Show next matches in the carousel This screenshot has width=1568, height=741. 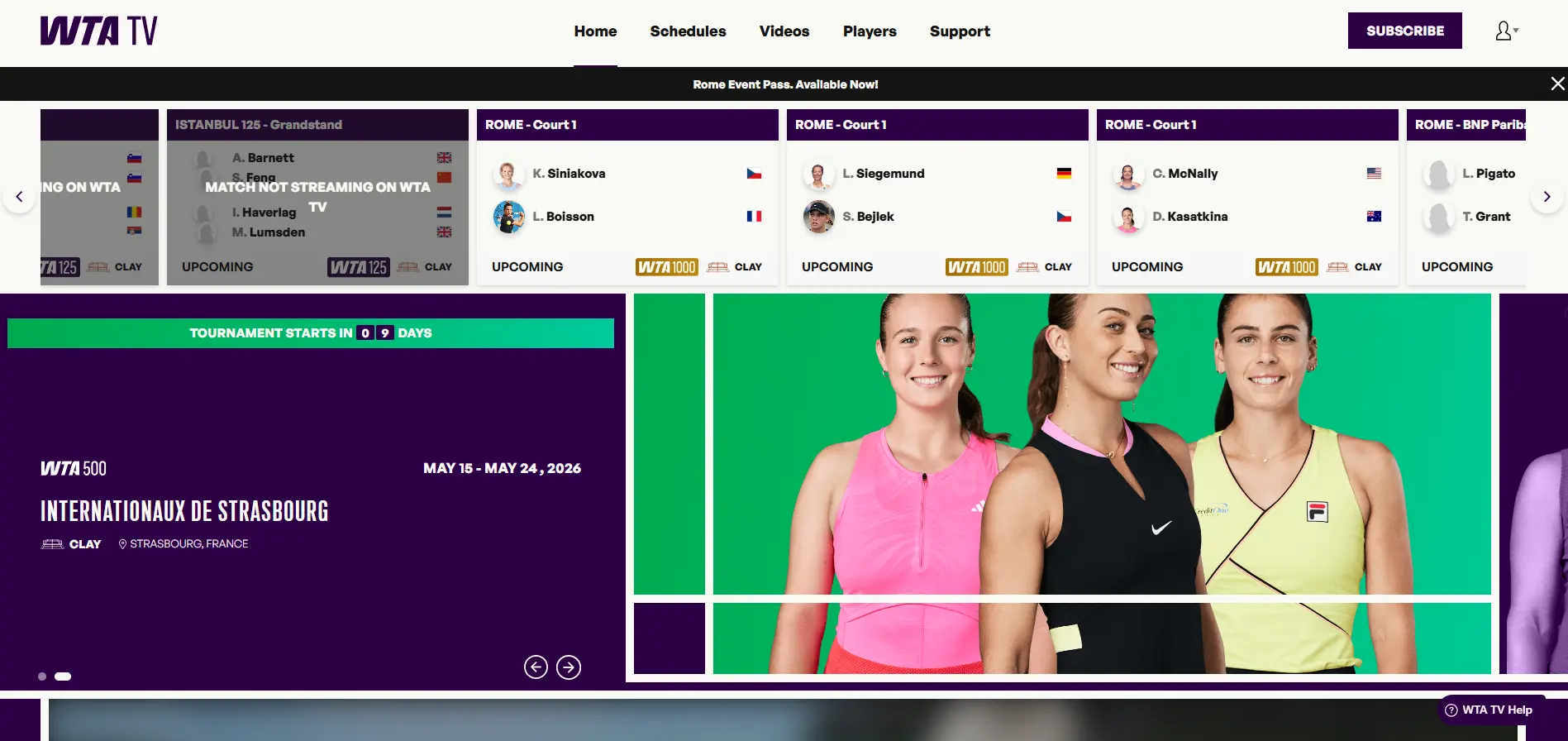[1547, 197]
